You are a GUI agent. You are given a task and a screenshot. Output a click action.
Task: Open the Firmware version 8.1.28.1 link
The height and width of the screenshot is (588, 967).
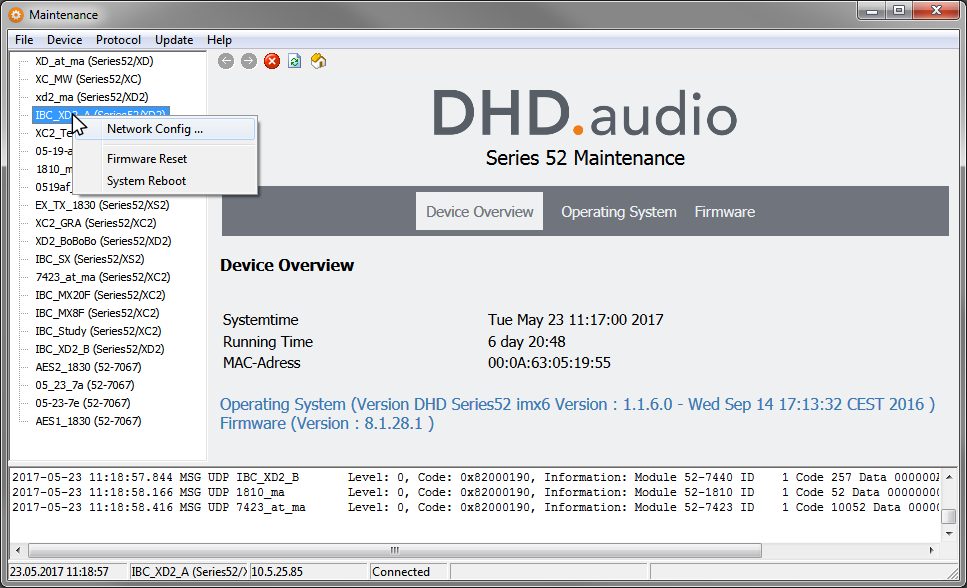click(327, 423)
